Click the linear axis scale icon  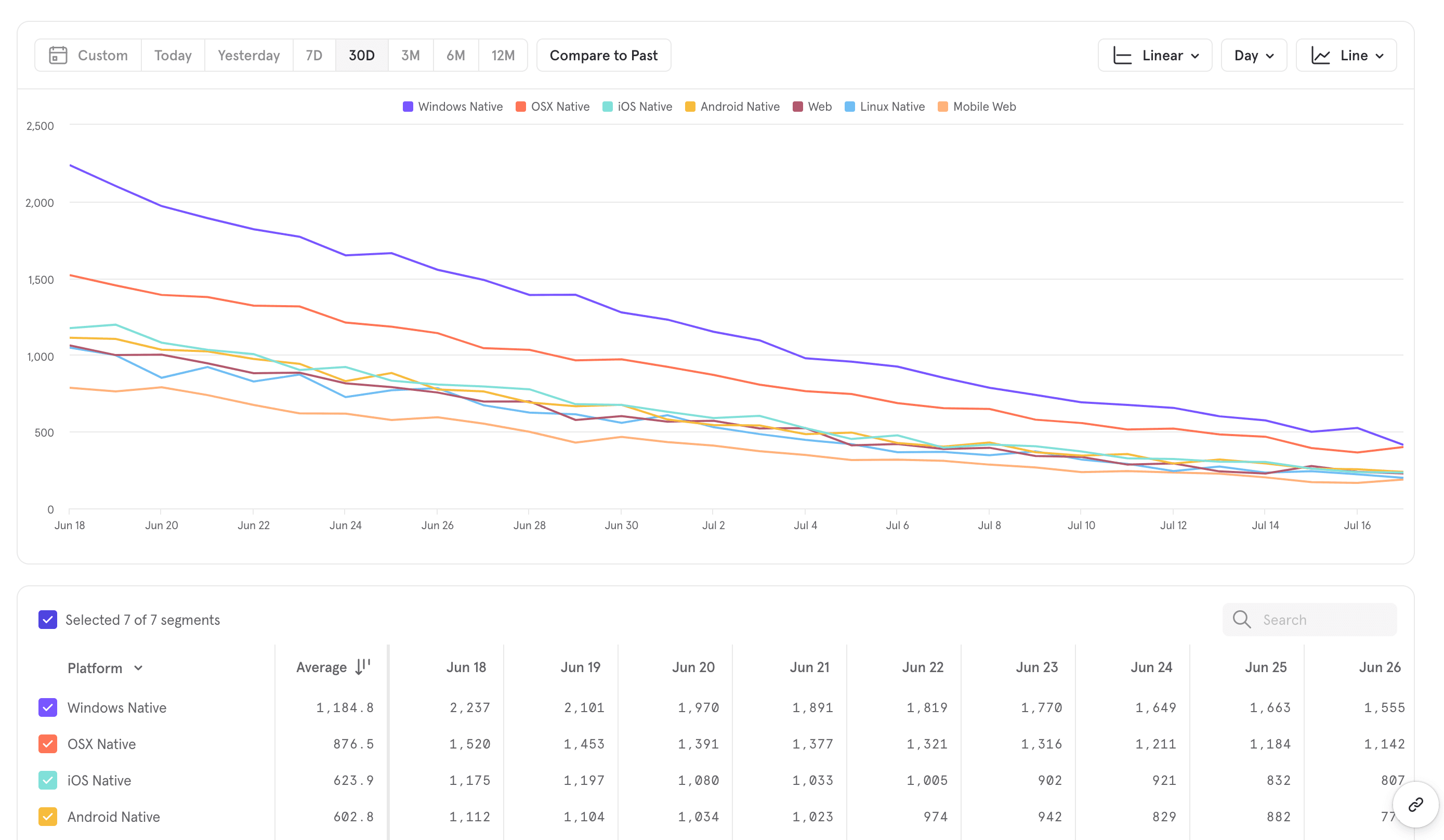[1122, 56]
